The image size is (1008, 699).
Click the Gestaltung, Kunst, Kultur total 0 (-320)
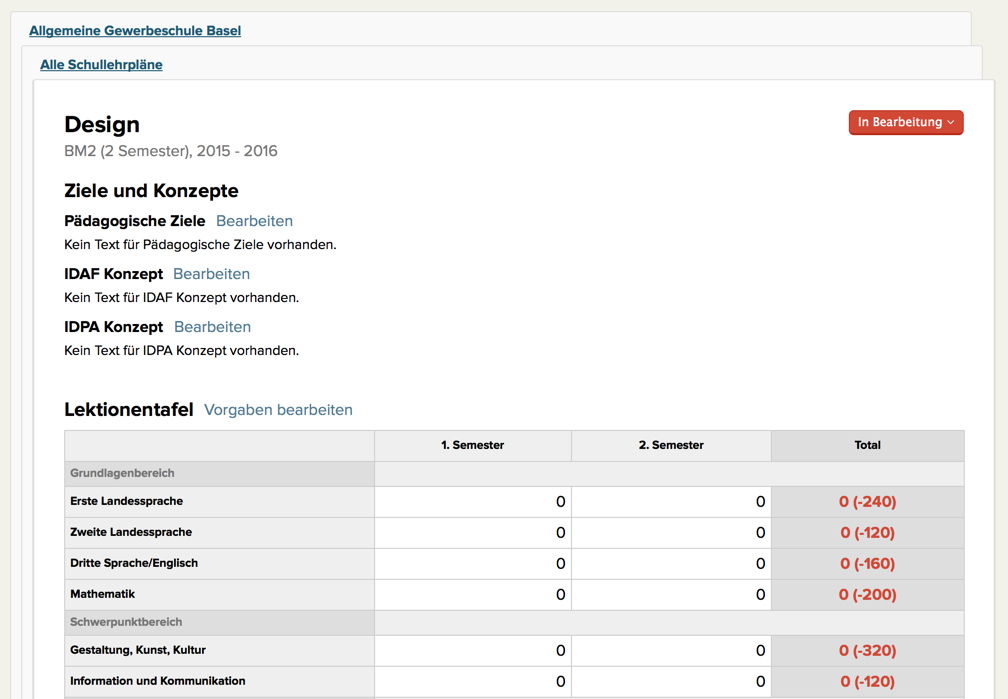pos(867,651)
